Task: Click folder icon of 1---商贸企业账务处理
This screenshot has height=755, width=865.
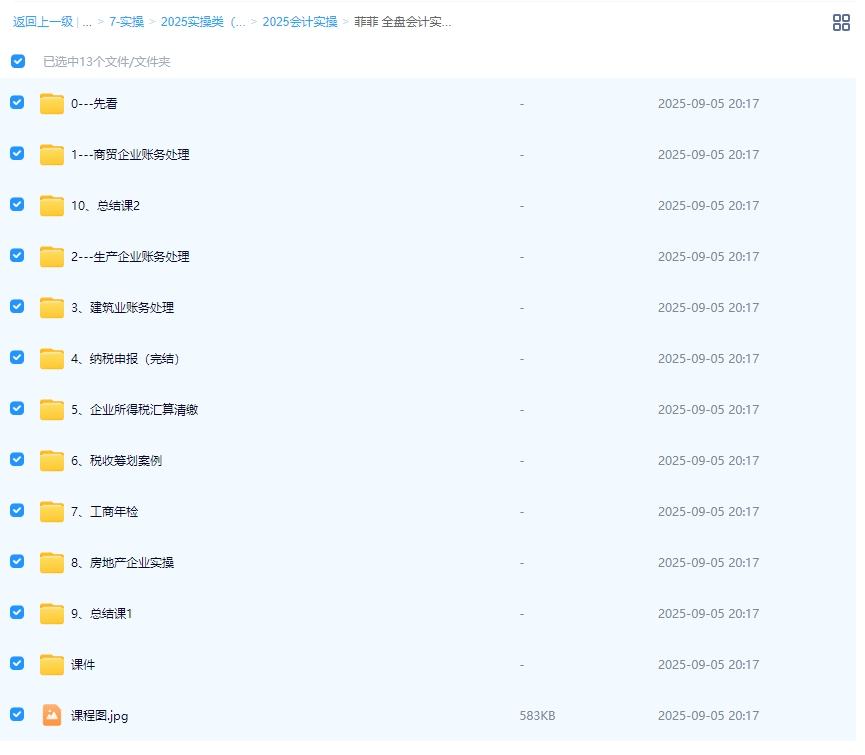Action: click(52, 154)
